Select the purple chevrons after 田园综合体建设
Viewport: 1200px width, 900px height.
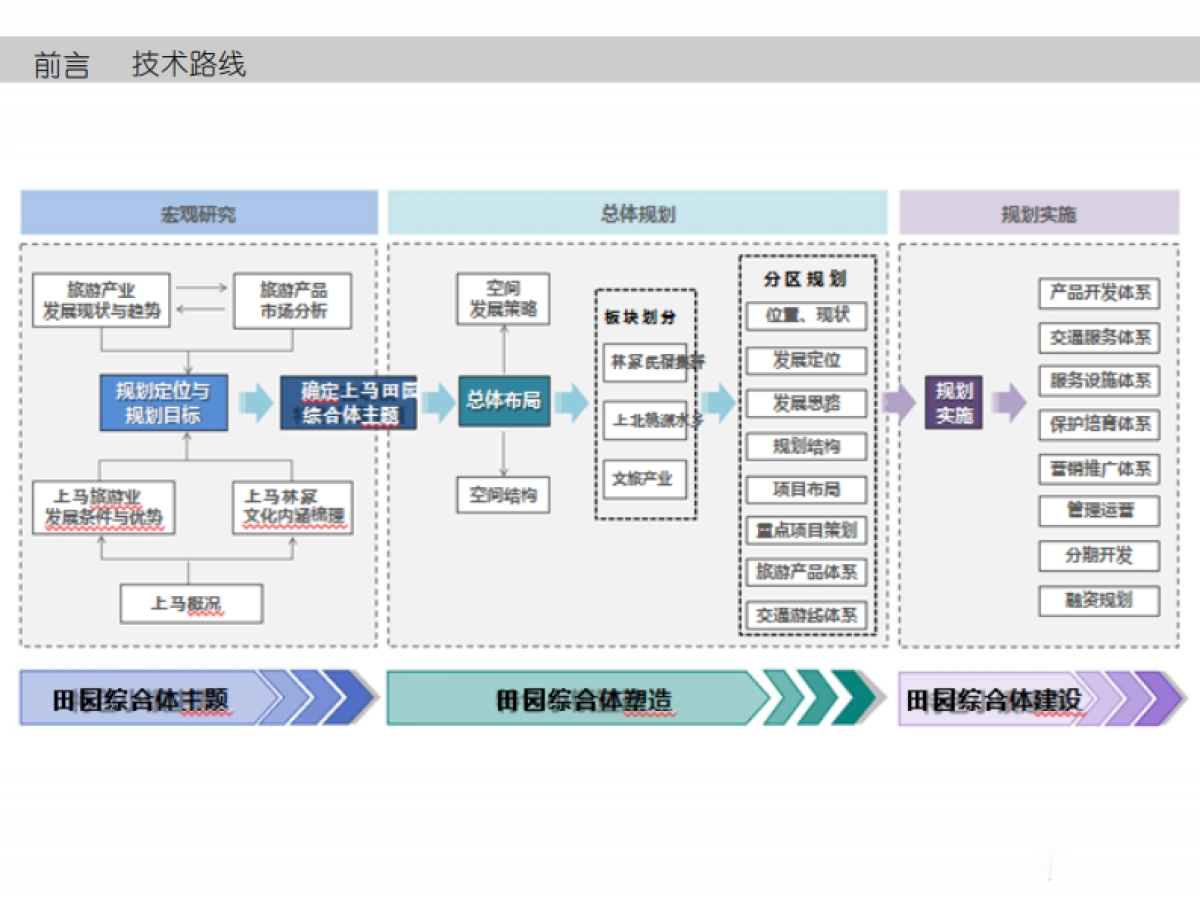(1130, 702)
